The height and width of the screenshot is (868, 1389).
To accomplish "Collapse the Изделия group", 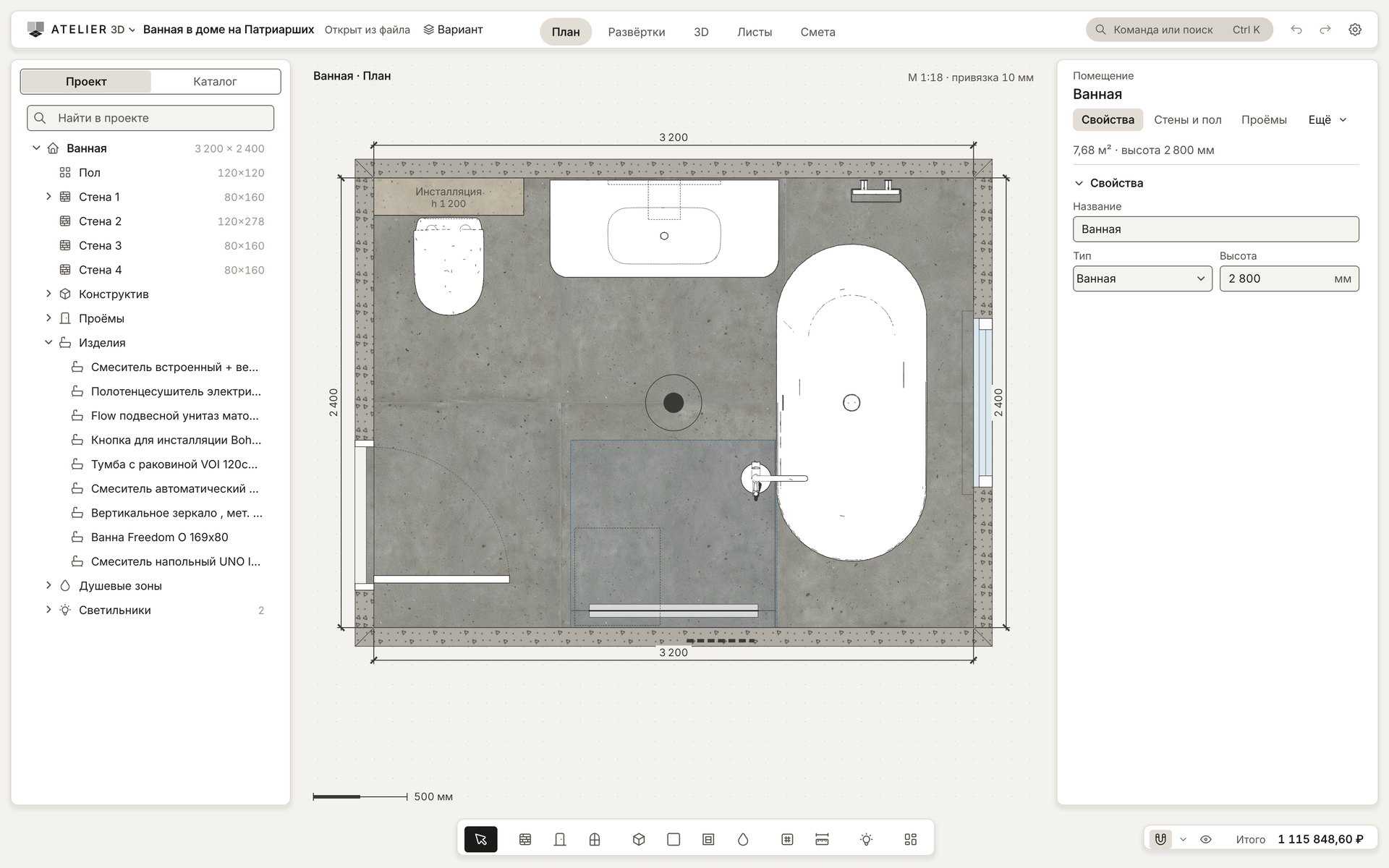I will [x=48, y=343].
